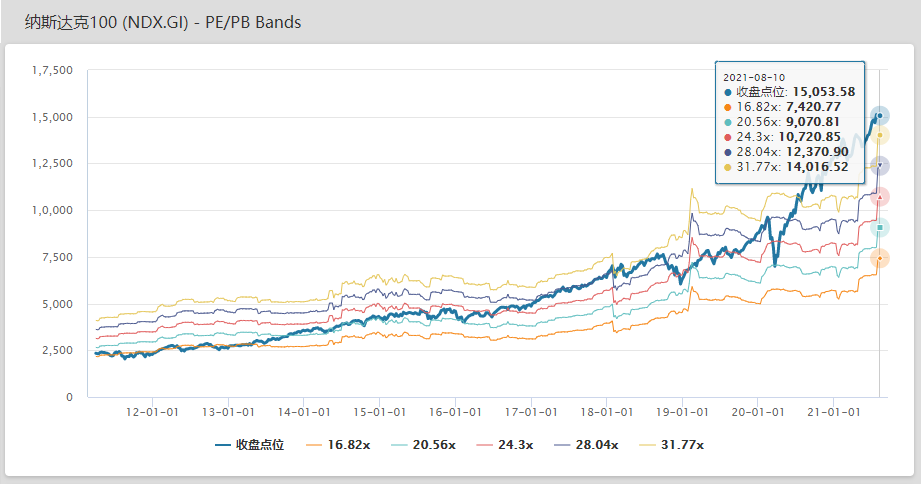Click the teal 20.56x endpoint marker
The image size is (921, 484).
(879, 227)
